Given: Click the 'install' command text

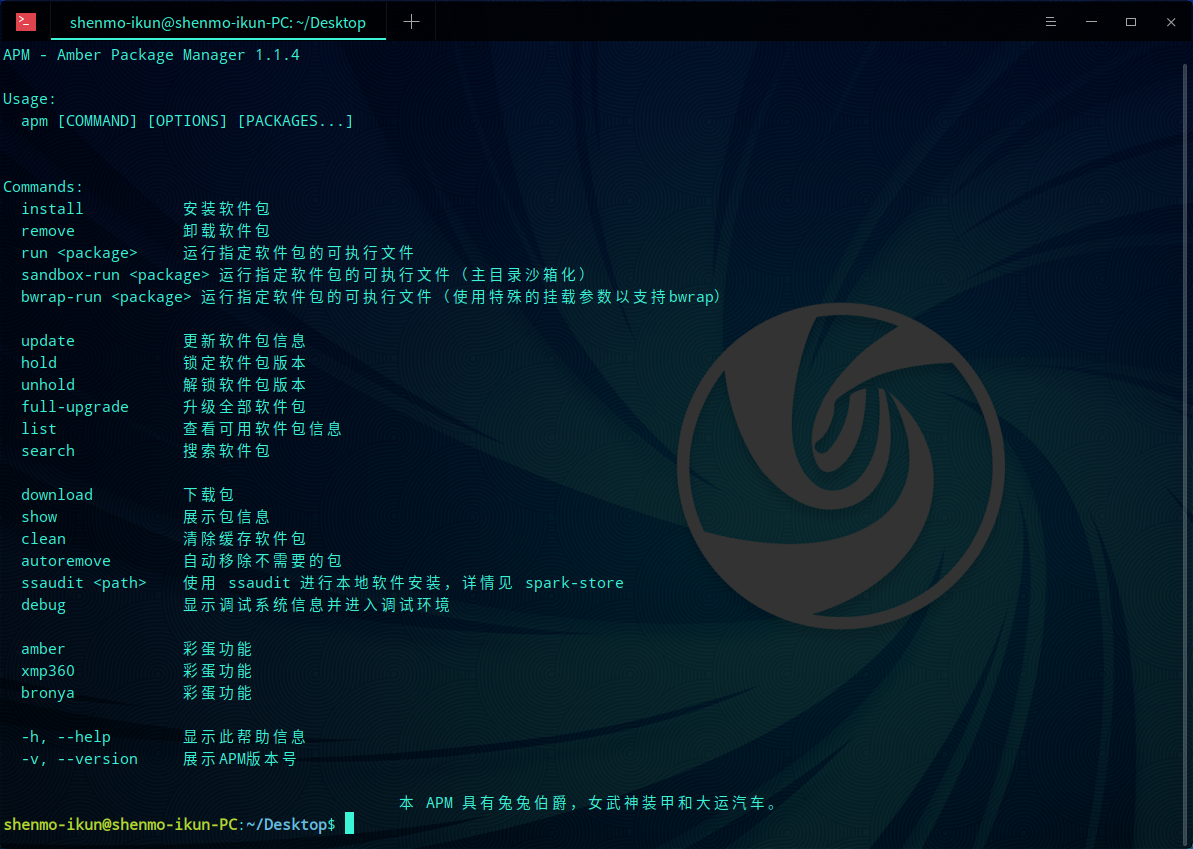Looking at the screenshot, I should click(x=52, y=209).
